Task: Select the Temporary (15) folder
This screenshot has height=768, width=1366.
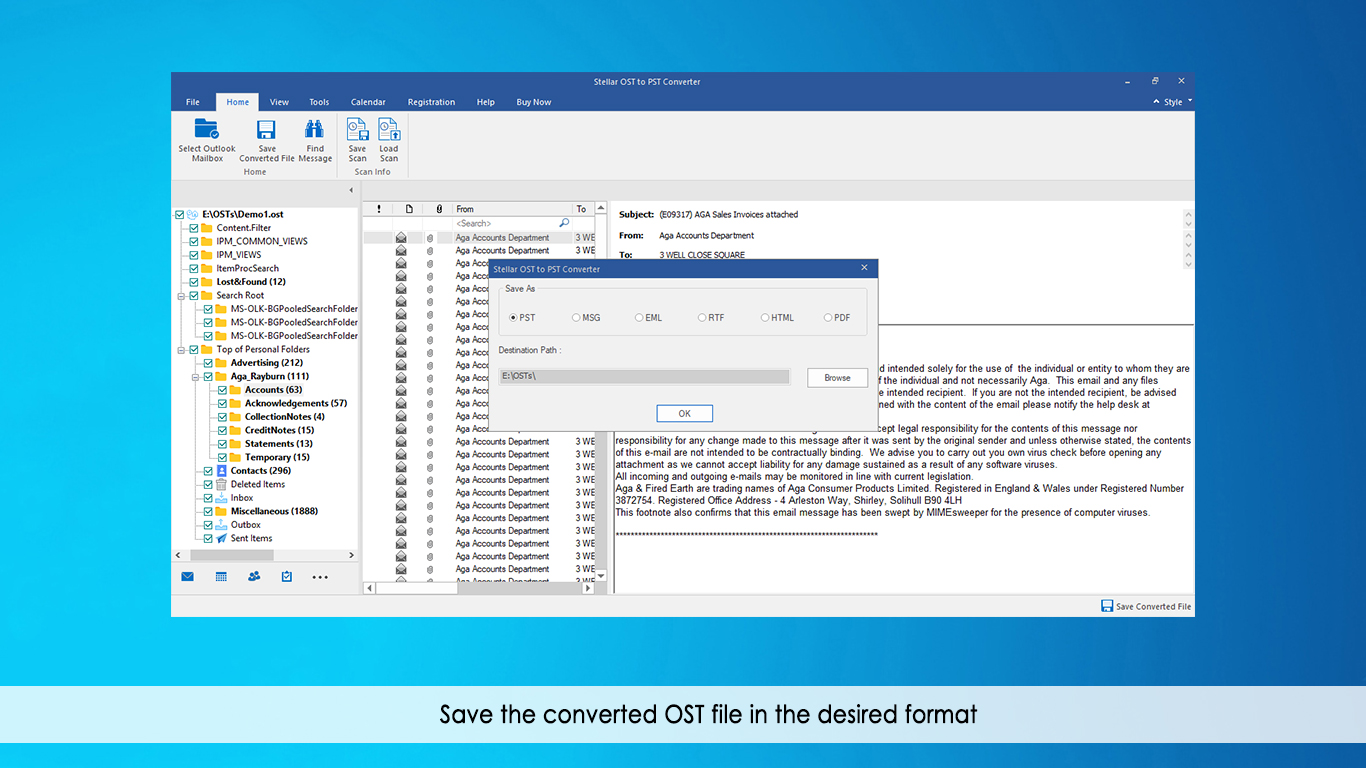Action: click(x=277, y=457)
